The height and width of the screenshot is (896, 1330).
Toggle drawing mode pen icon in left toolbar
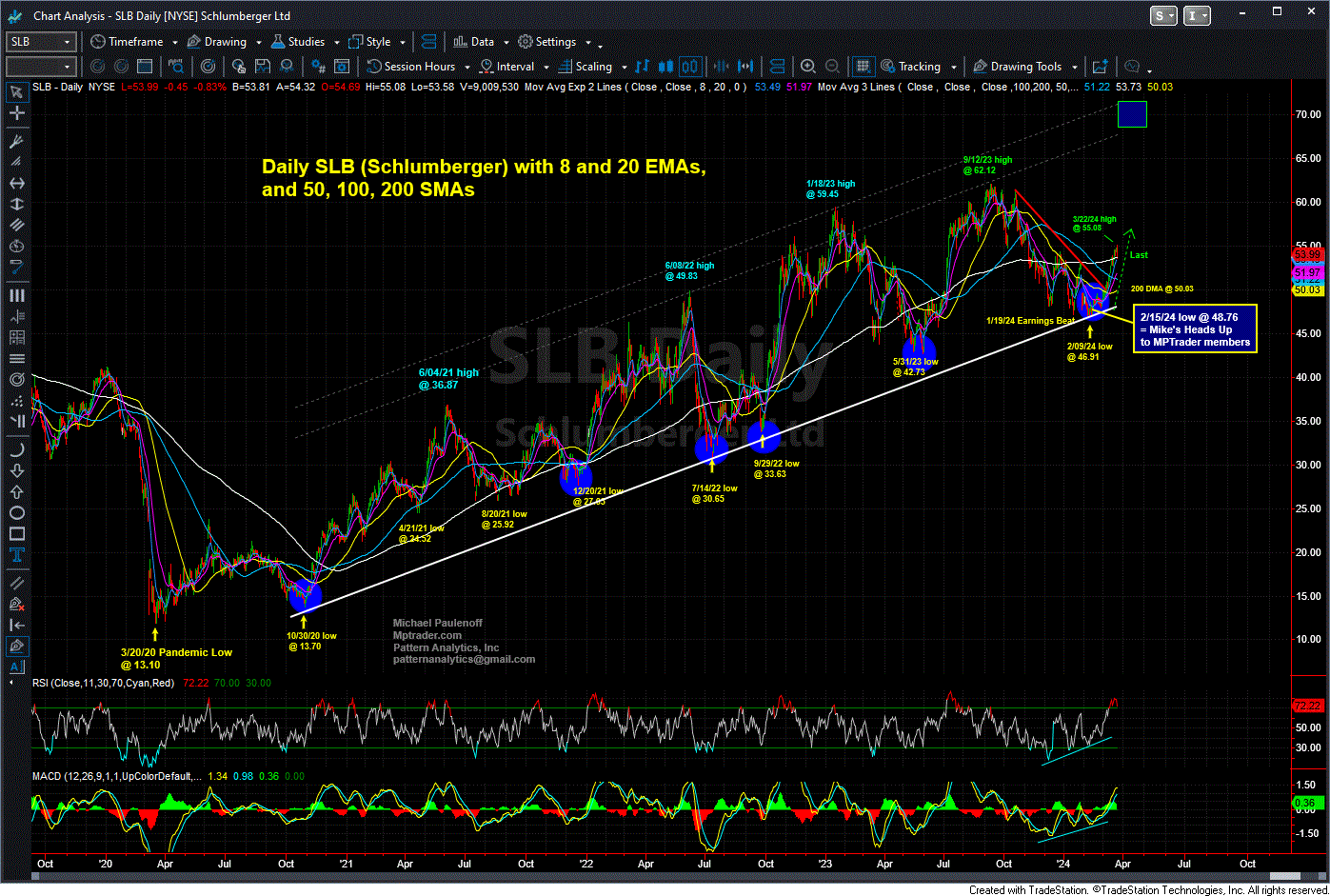pyautogui.click(x=17, y=647)
